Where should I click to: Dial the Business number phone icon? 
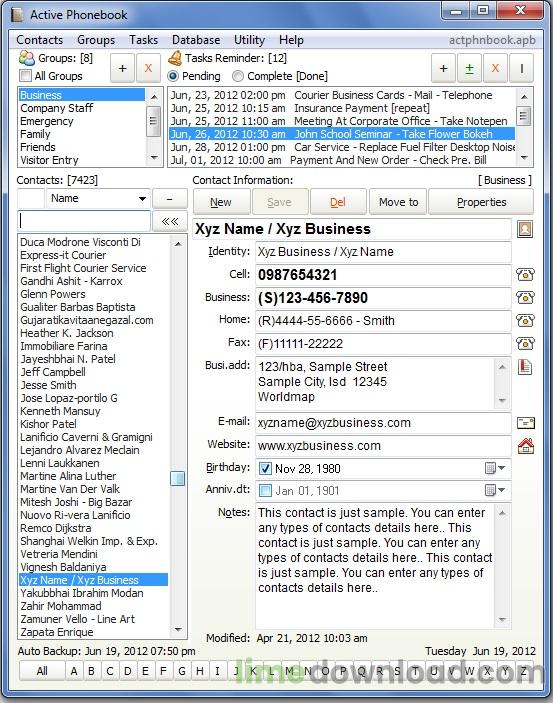525,298
